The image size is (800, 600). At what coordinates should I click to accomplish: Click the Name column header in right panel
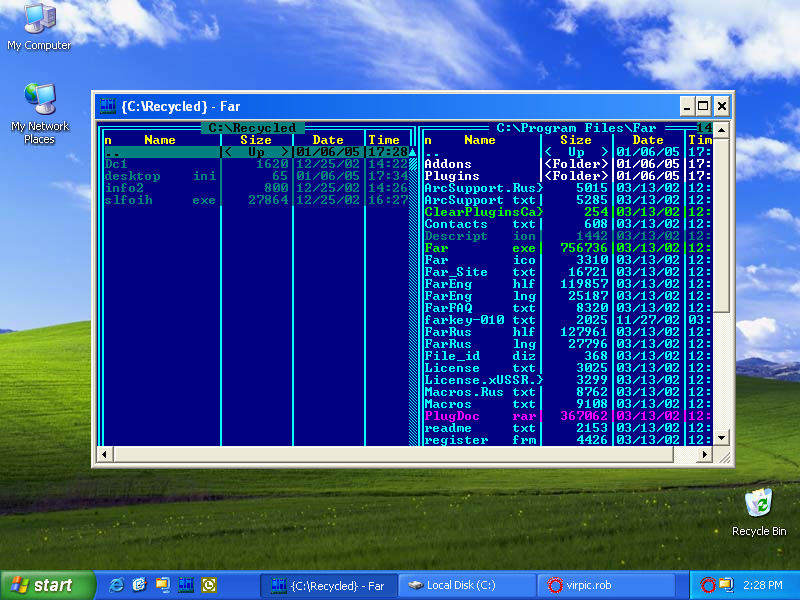pos(480,140)
